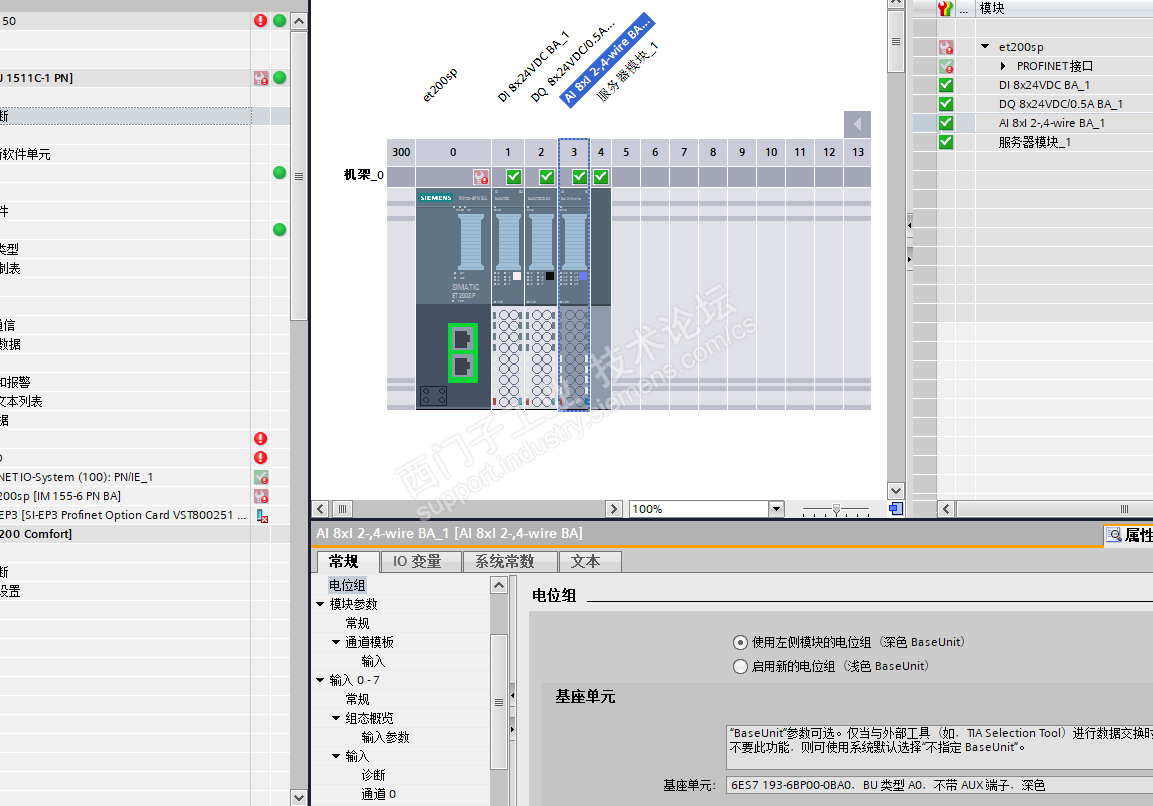Click the green check for DQ 8x24VDC/0.5A BA_1
The height and width of the screenshot is (806, 1153).
click(946, 104)
